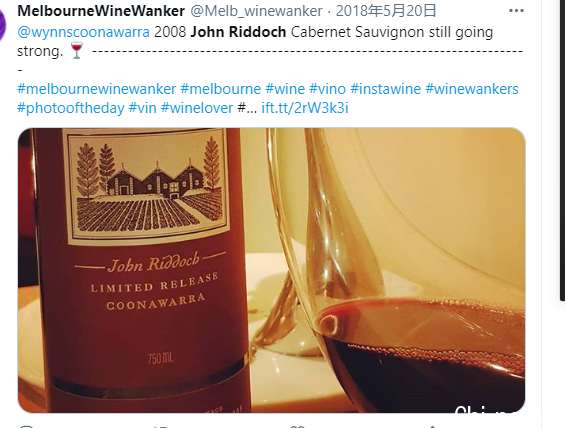The width and height of the screenshot is (565, 428).
Task: Open the #instawine hashtag
Action: tap(386, 89)
